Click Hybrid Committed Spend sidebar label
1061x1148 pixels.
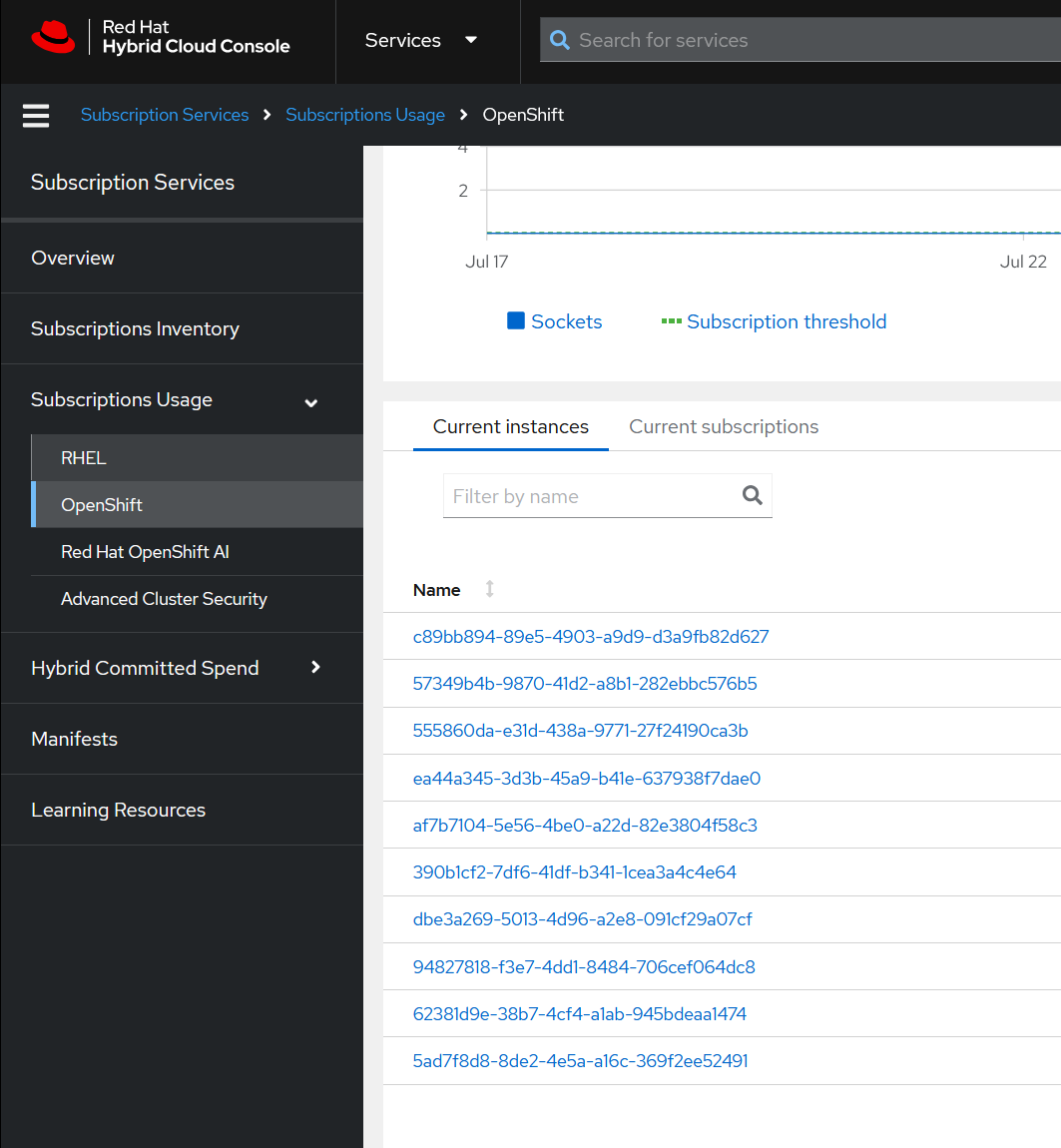coord(145,668)
